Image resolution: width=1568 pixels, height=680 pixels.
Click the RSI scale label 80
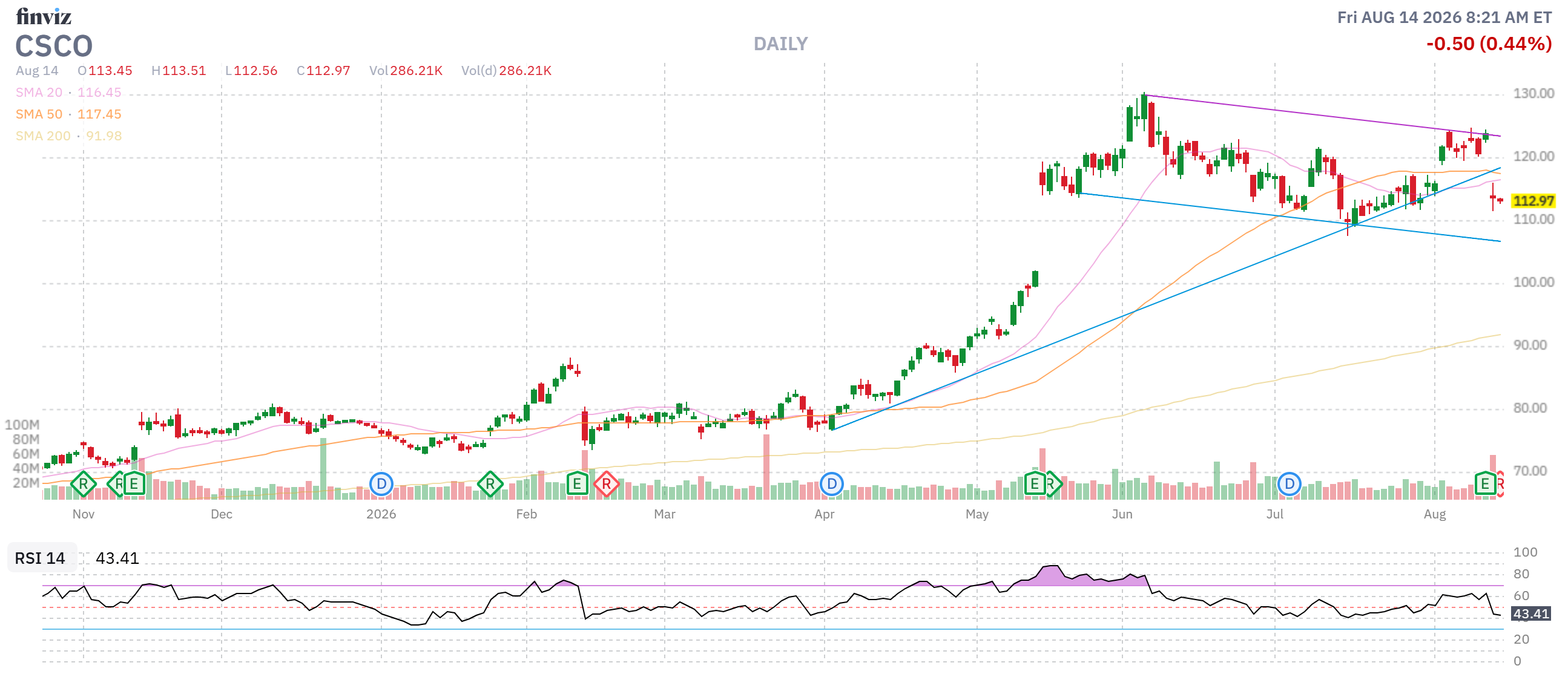[1521, 574]
